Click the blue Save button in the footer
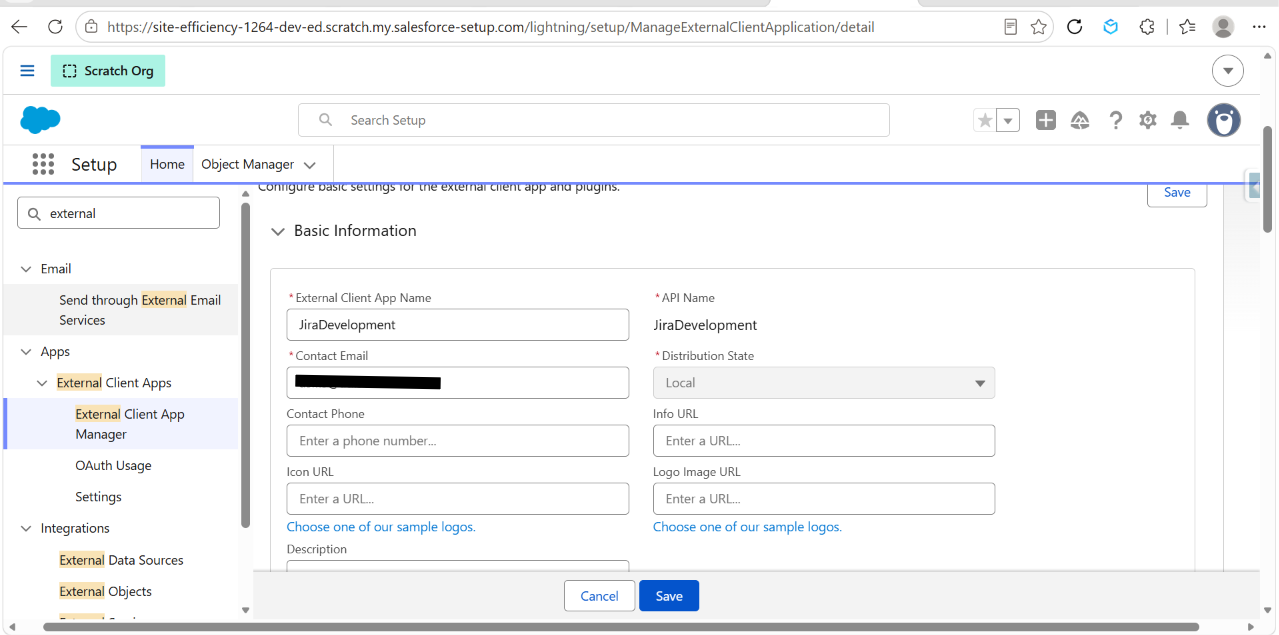Screen dimensions: 1279x635 coord(669,596)
